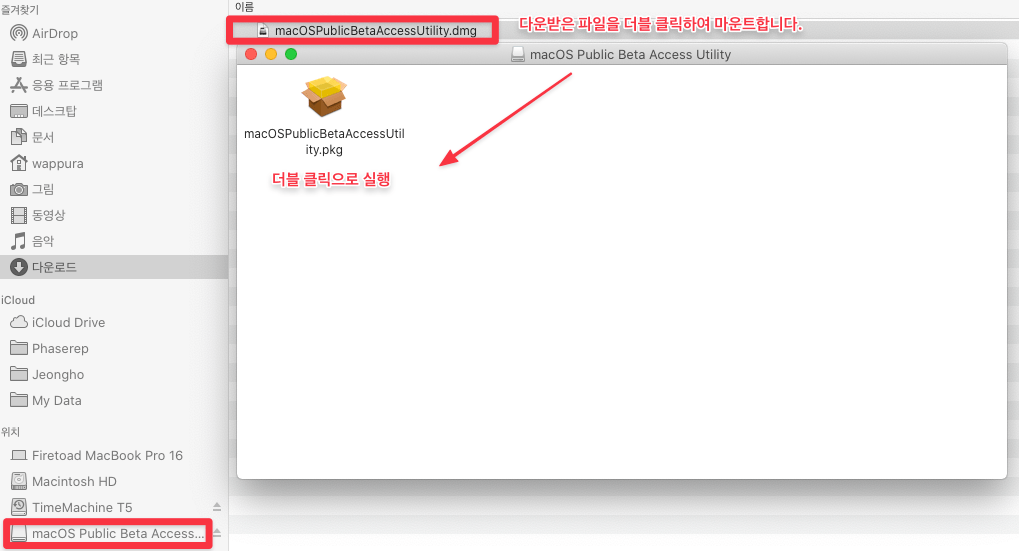Click the cloud icon beside iCloud Drive
The image size is (1019, 551).
[19, 322]
